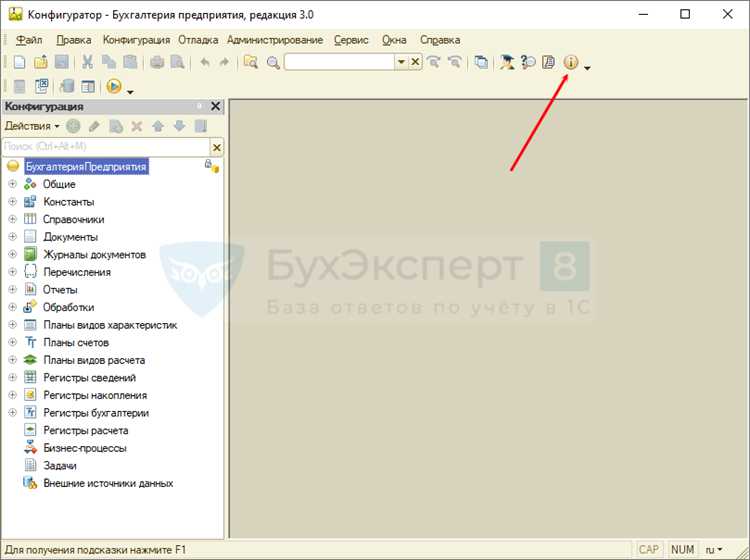This screenshot has width=750, height=560.
Task: Click the Add object icon in panel
Action: [73, 126]
